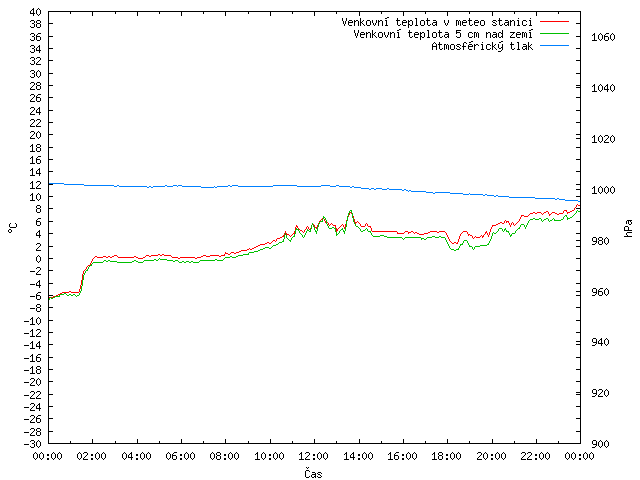Click legend text 'Venkovní teplota v meteo stanici'
Screen dimensions: 640x480
[437, 22]
